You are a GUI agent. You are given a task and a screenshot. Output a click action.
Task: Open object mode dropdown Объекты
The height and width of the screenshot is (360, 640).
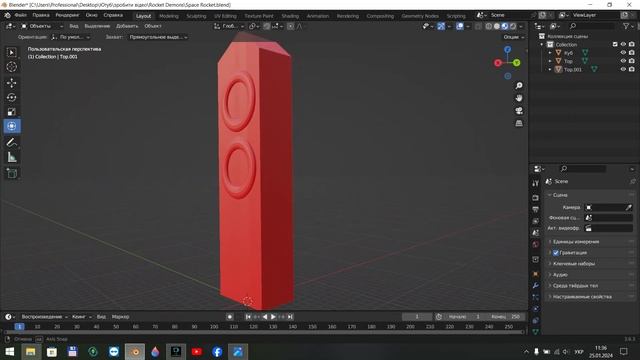42,26
